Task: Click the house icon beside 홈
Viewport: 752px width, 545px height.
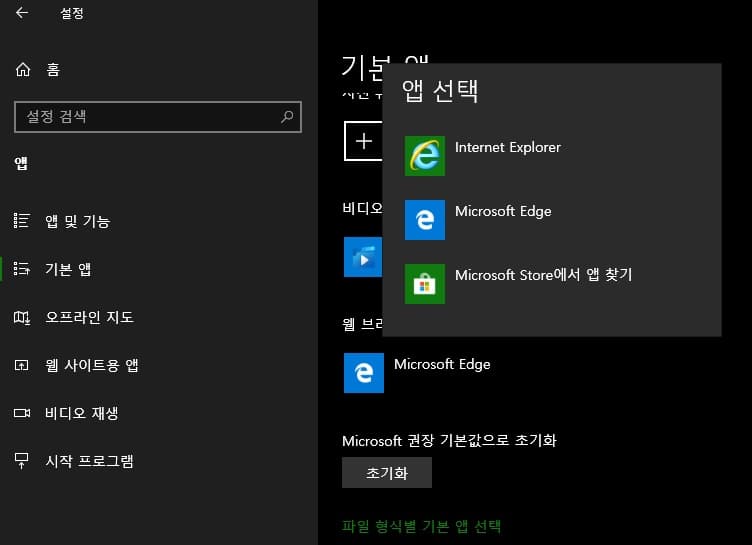Action: click(x=23, y=70)
